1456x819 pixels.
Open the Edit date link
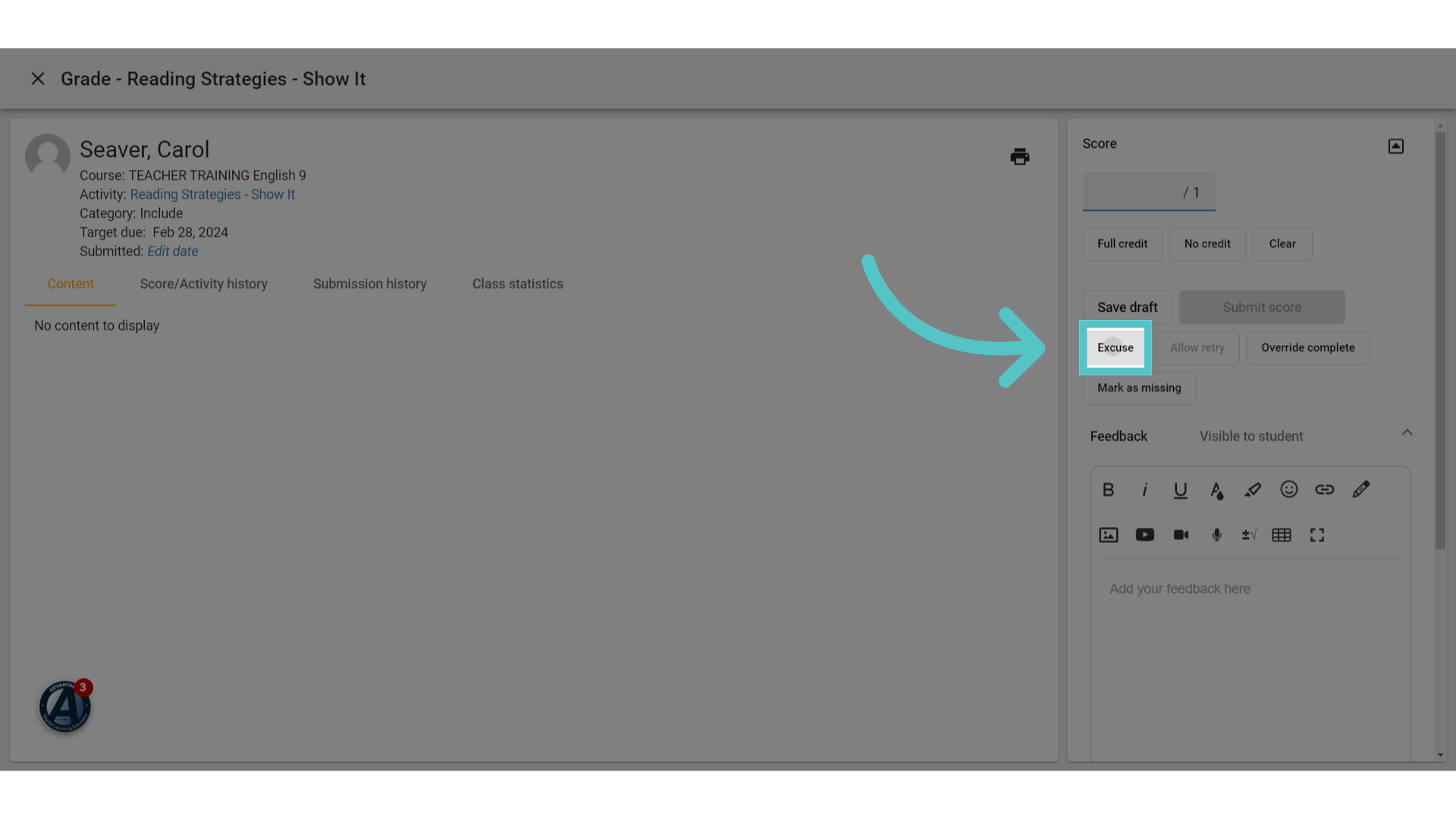click(x=173, y=252)
